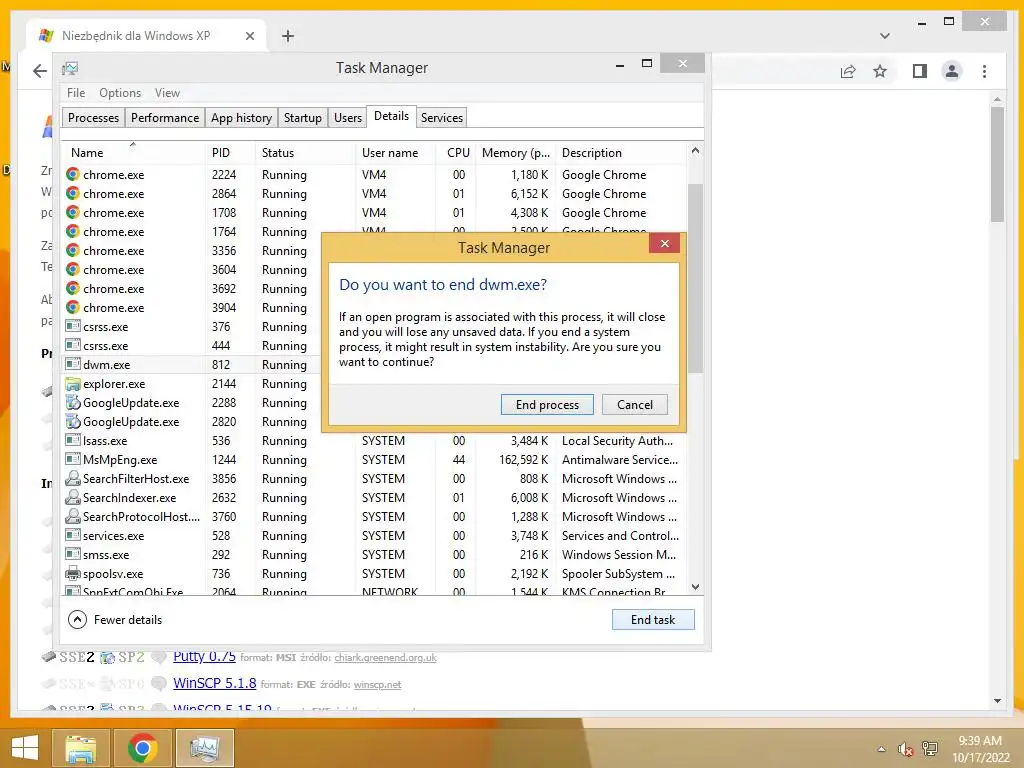Open a new Chrome tab
This screenshot has width=1024, height=768.
288,36
